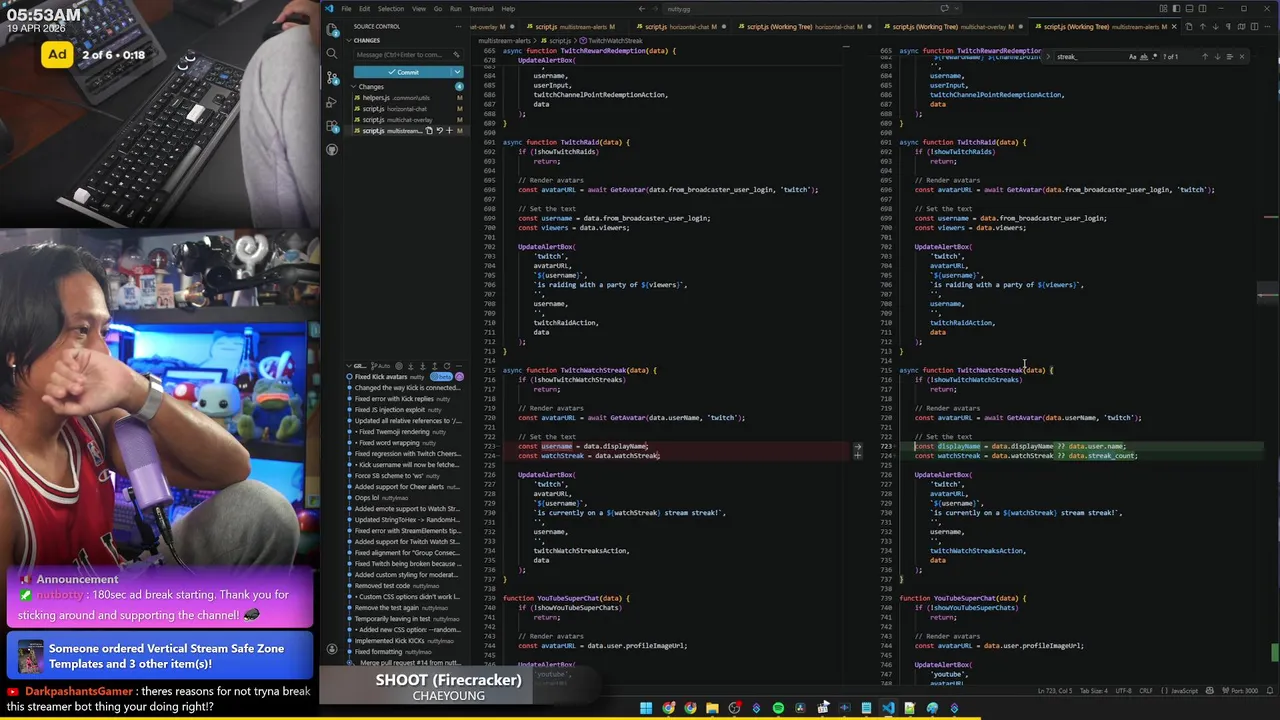1280x720 pixels.
Task: Toggle the secondary side bar visibility
Action: 1202,9
